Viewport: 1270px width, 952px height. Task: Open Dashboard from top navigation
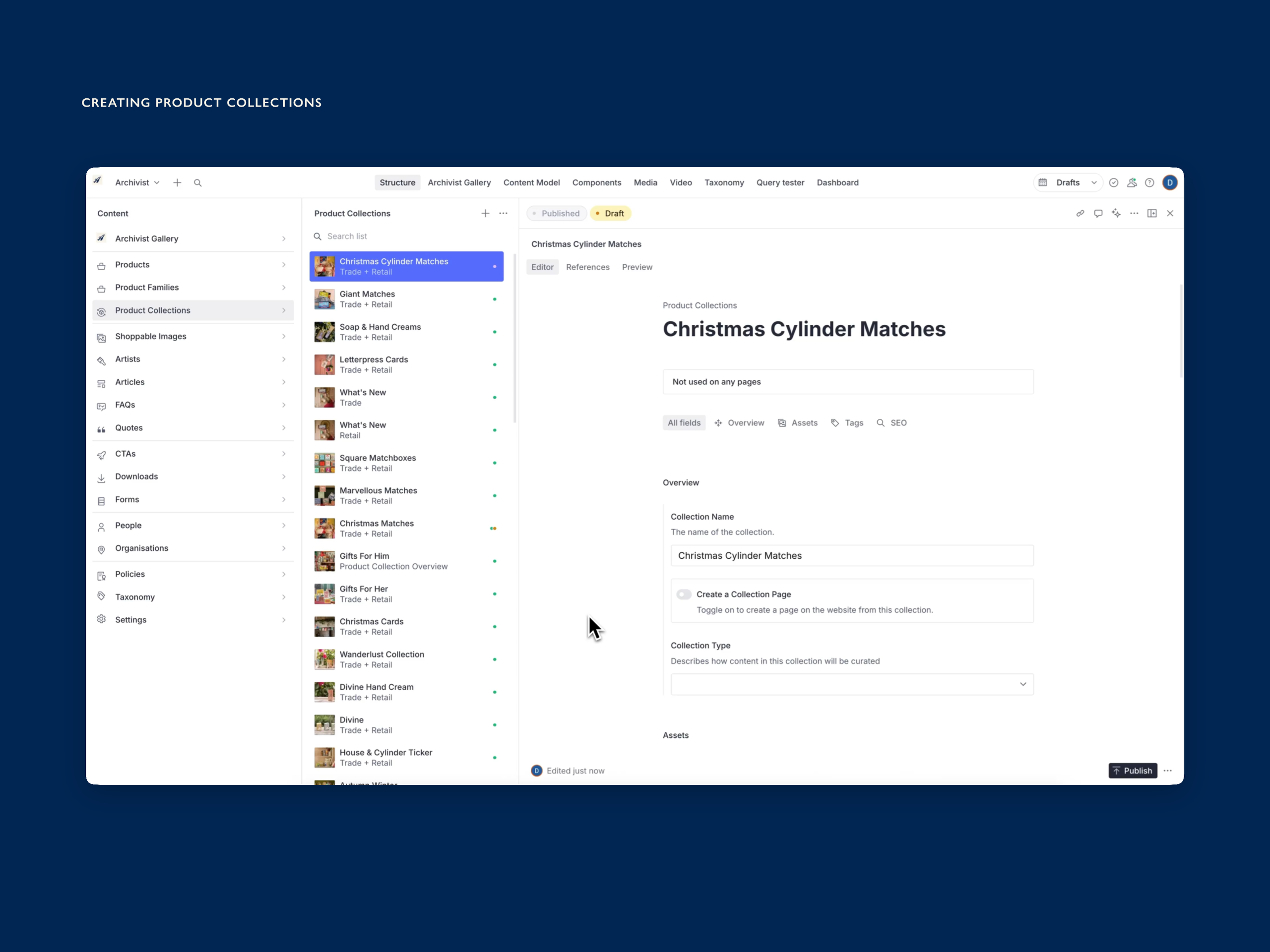(x=838, y=182)
